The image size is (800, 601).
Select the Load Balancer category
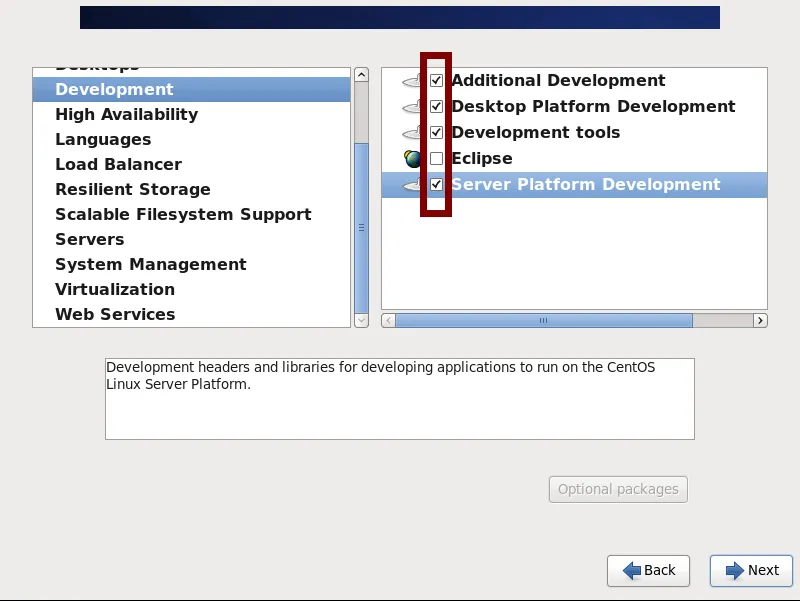pyautogui.click(x=191, y=164)
